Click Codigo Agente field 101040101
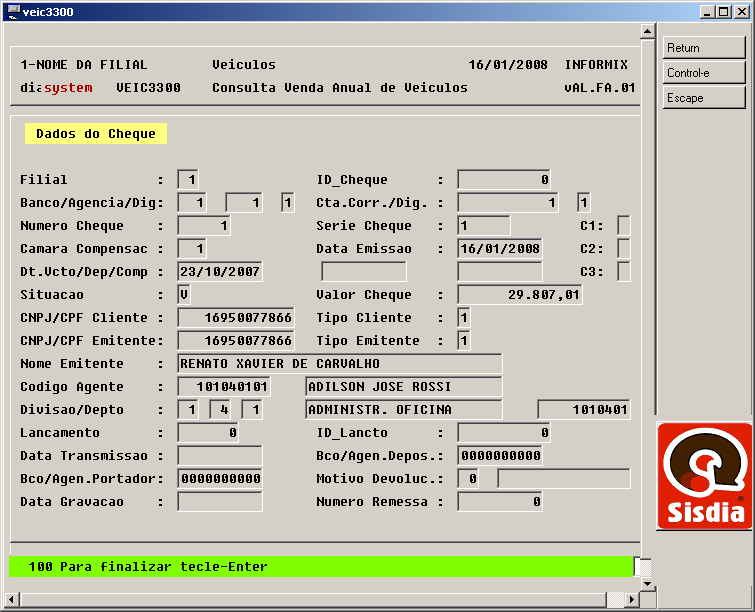The image size is (755, 612). (224, 387)
